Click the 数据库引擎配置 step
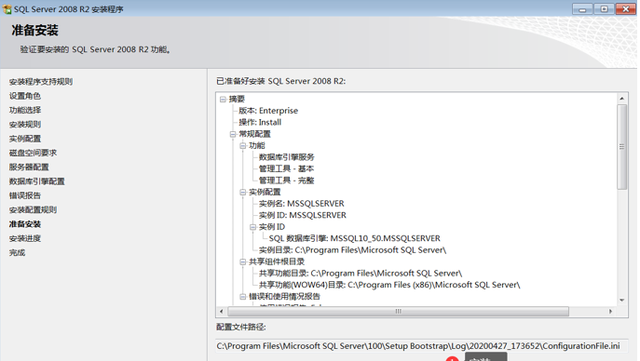 [37, 181]
